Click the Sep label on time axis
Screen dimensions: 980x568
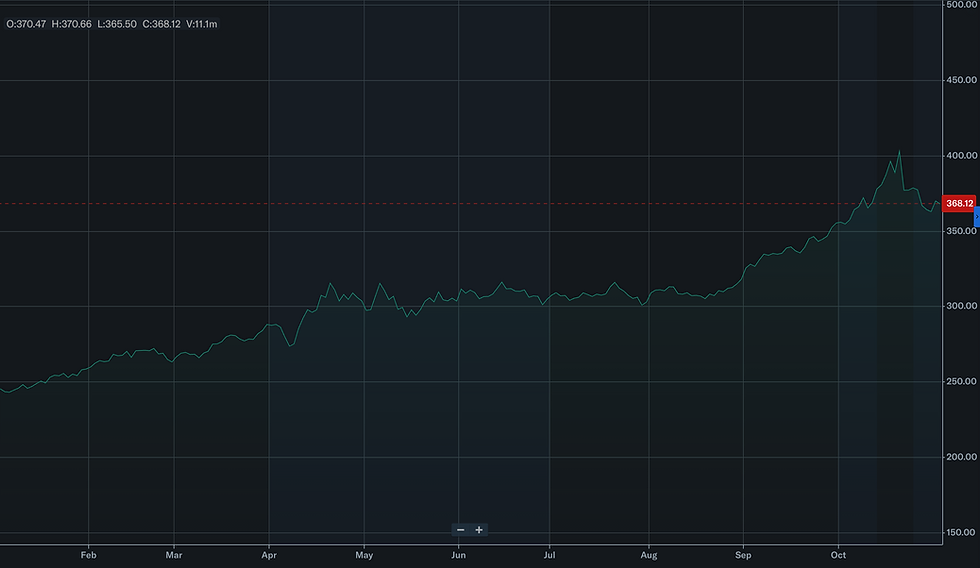[x=743, y=555]
